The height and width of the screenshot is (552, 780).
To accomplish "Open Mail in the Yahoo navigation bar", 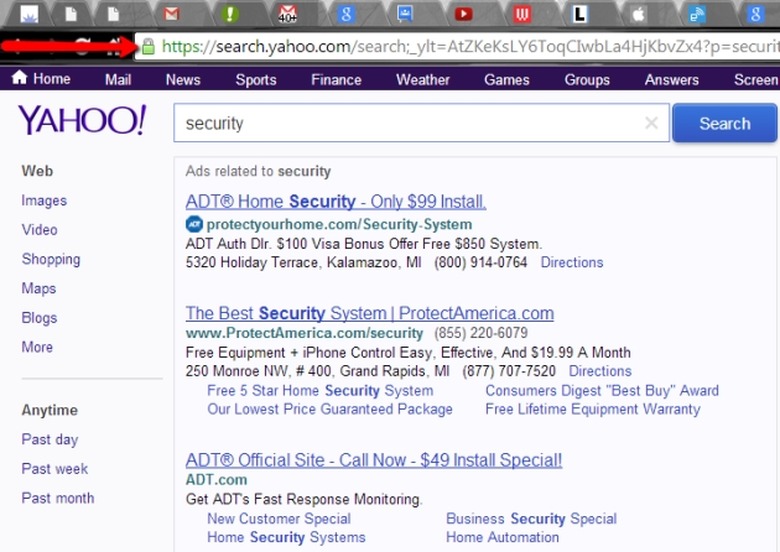I will click(x=118, y=79).
